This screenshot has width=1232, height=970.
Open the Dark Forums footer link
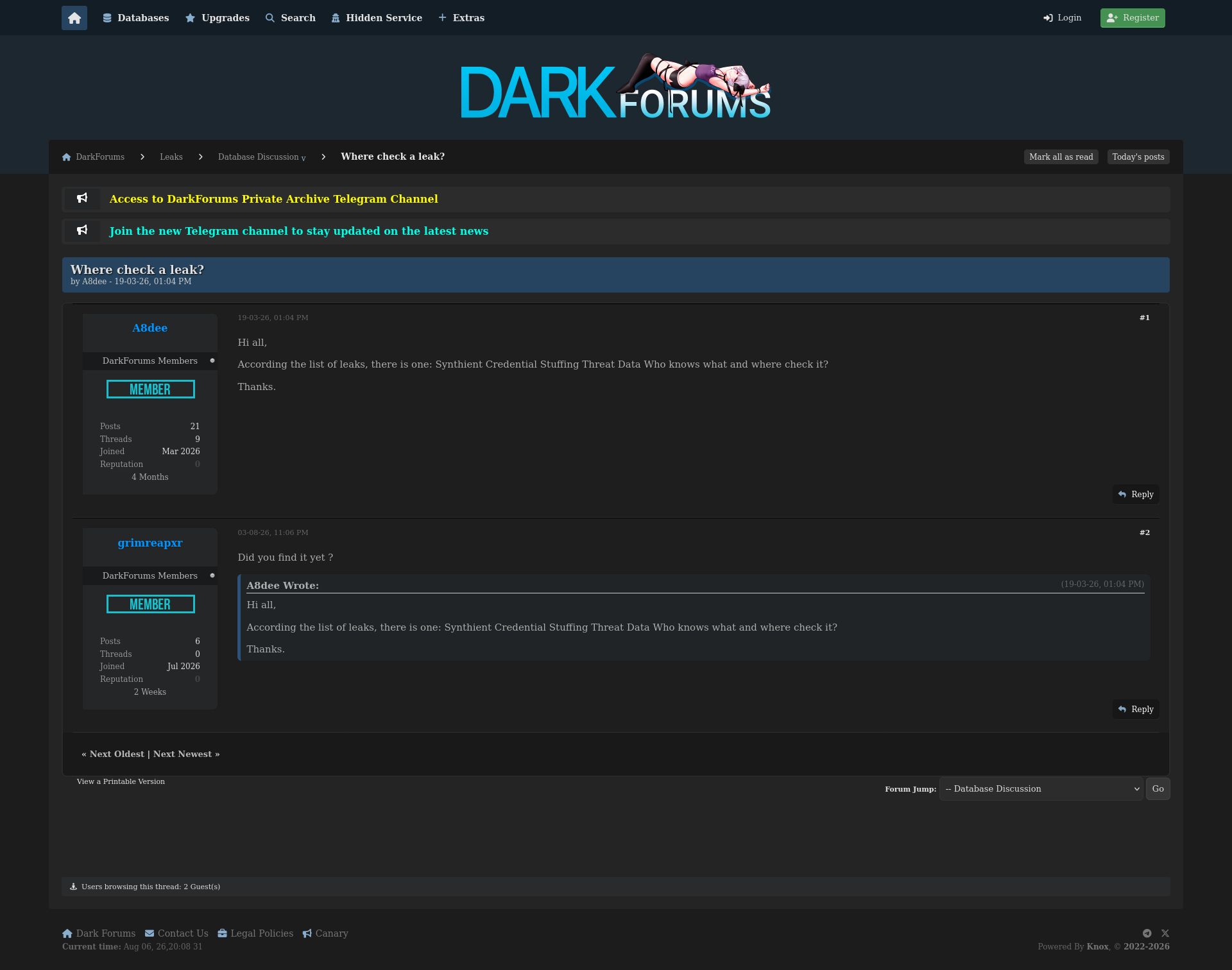click(99, 933)
